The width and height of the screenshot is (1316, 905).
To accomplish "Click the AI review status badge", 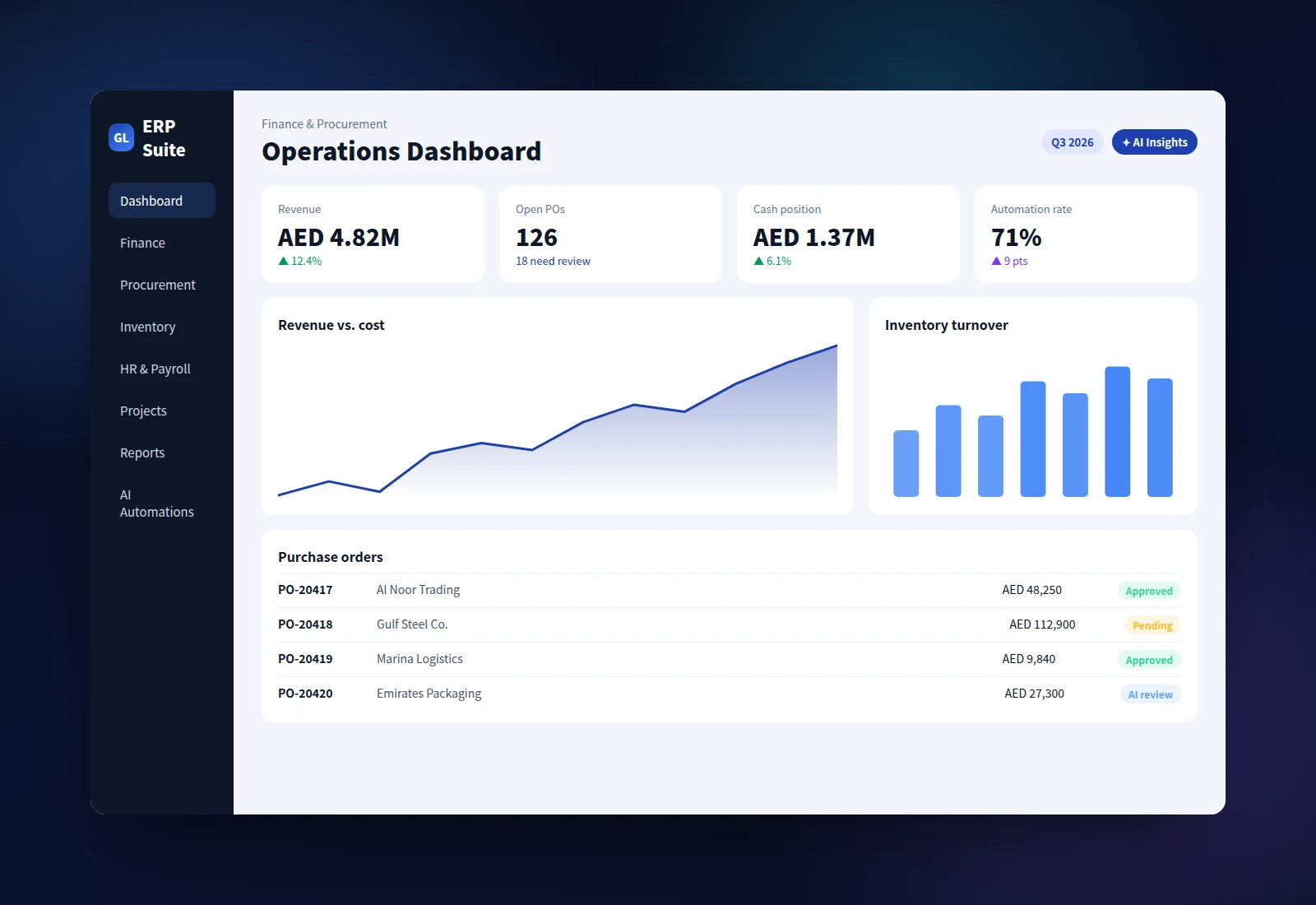I will [x=1151, y=694].
